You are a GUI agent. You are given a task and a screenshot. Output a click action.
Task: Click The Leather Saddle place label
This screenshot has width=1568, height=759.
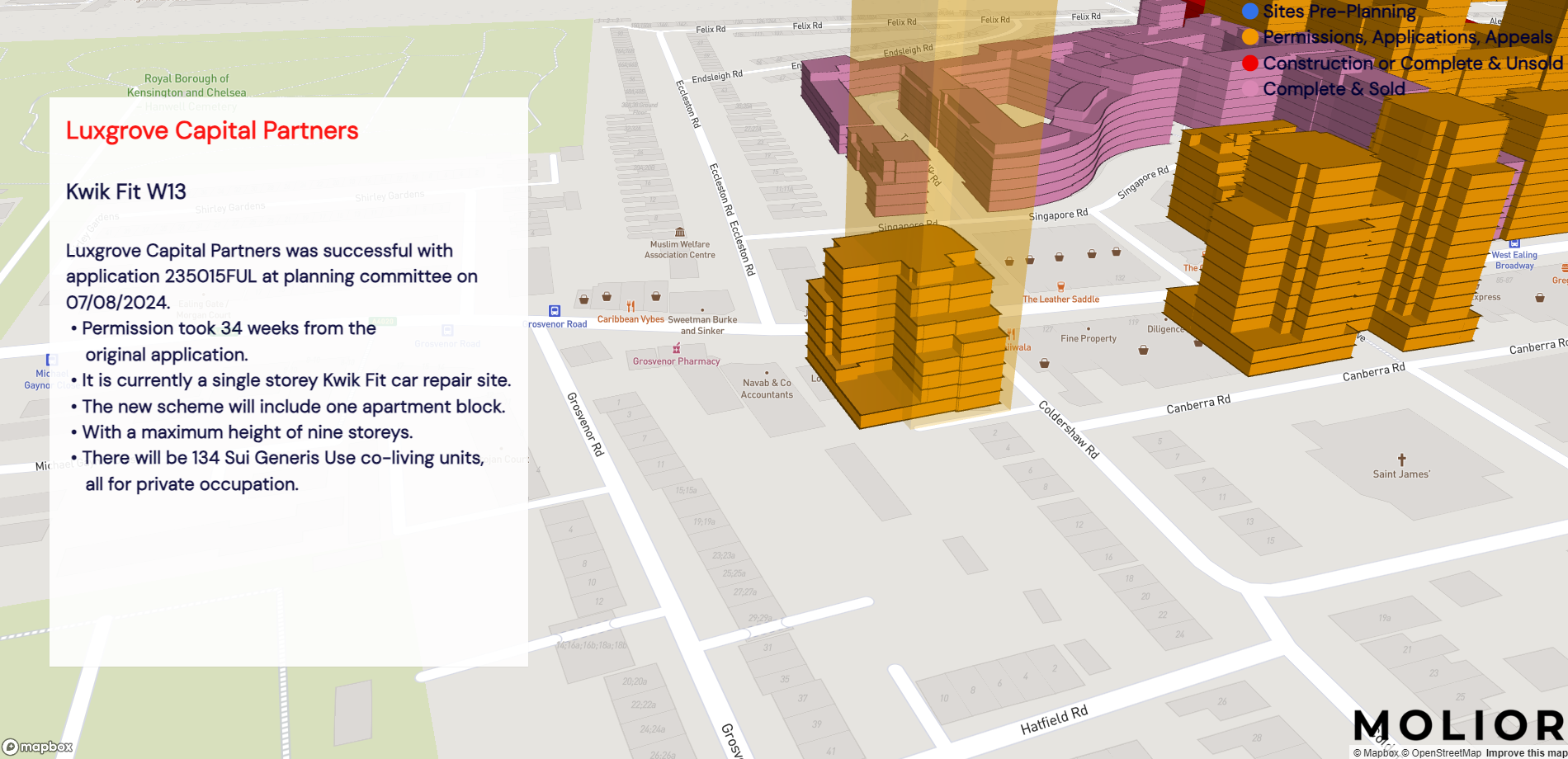click(1060, 299)
